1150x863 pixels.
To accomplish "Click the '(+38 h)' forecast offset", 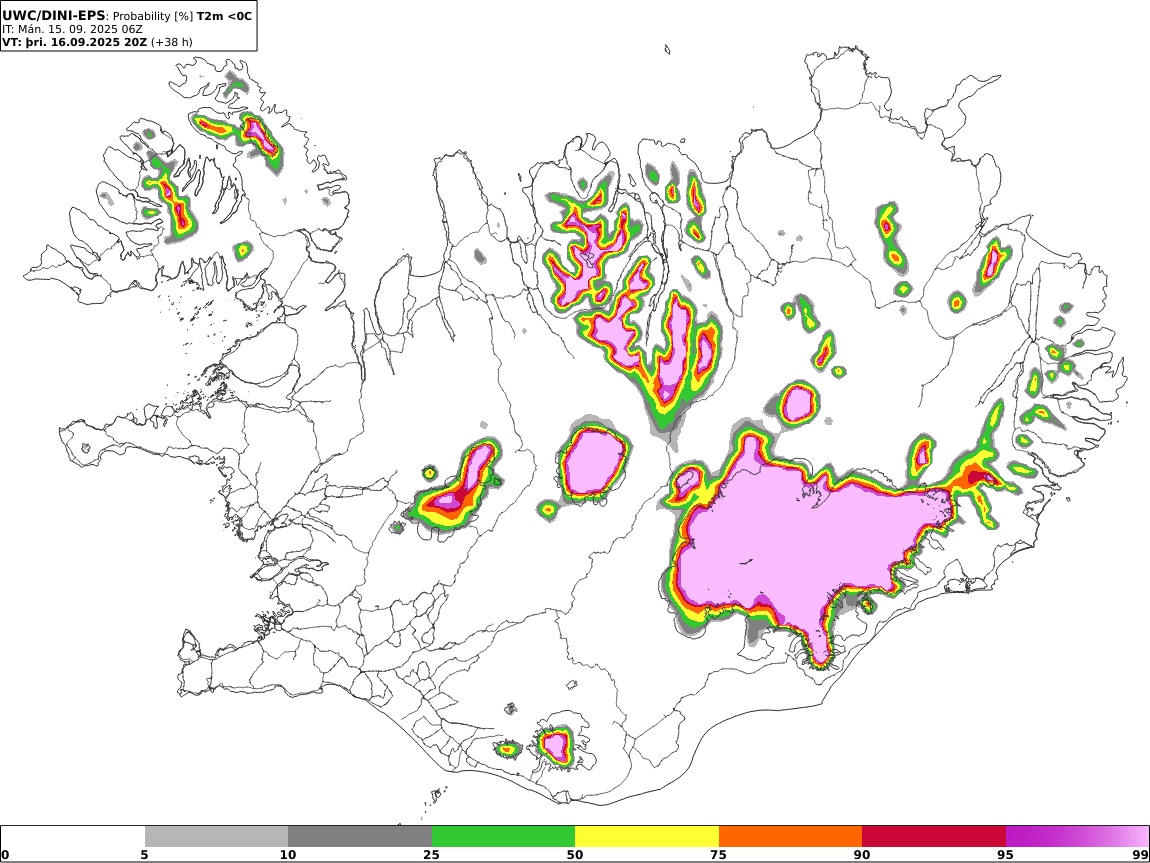I will click(x=172, y=42).
